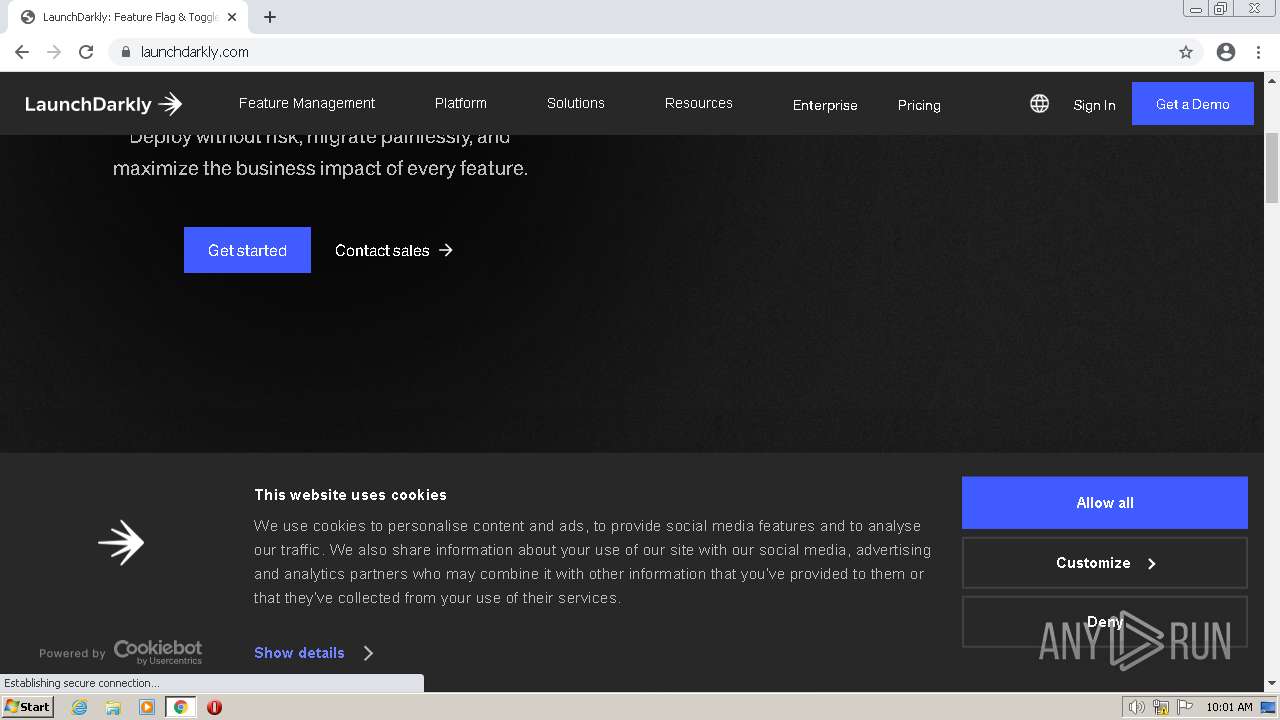The width and height of the screenshot is (1280, 720).
Task: Go to the Enterprise page
Action: [x=825, y=105]
